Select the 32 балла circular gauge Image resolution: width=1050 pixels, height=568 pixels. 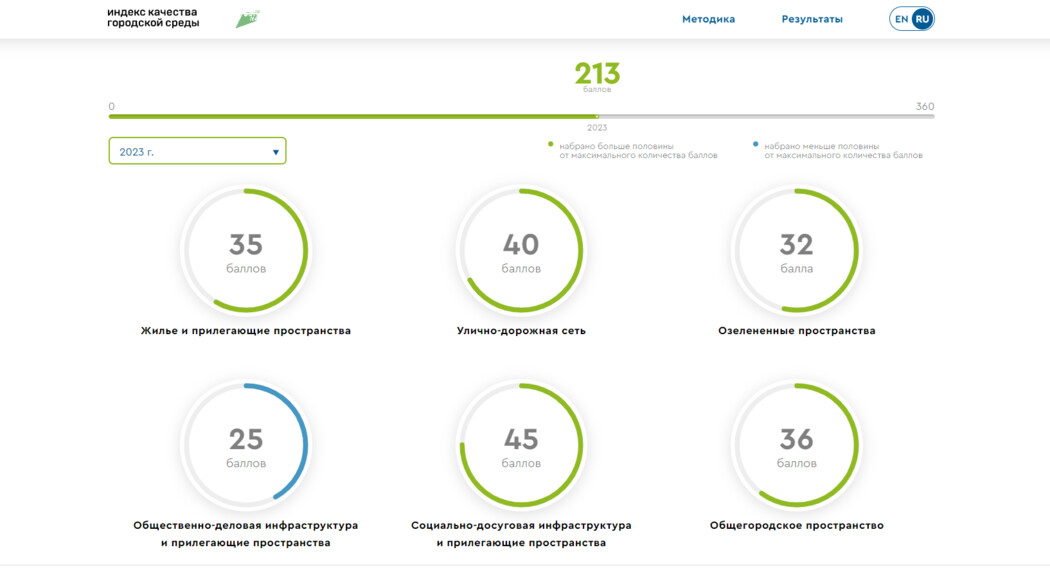796,251
